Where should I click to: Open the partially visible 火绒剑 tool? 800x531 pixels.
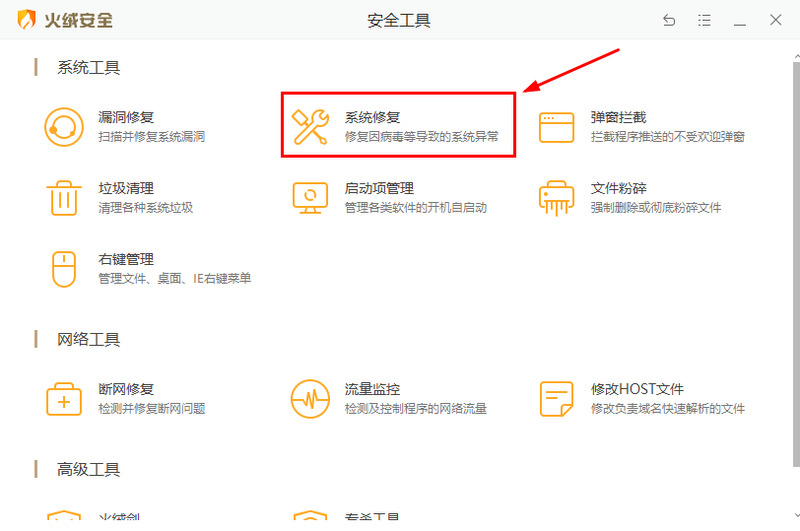click(x=119, y=519)
